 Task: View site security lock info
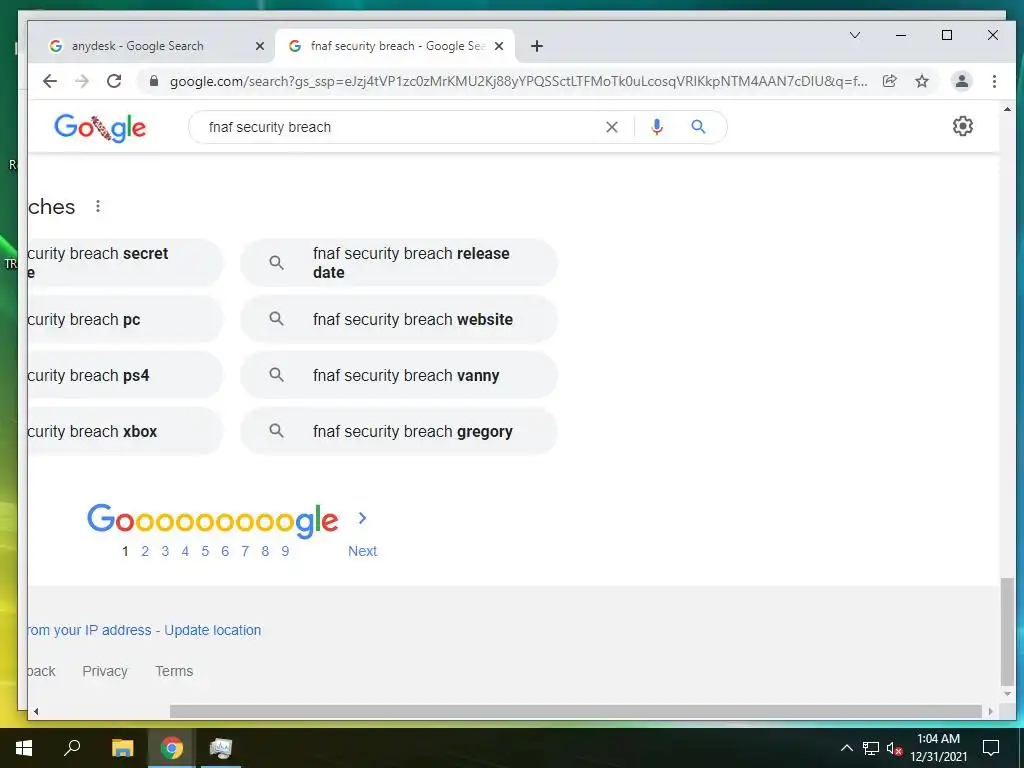154,81
